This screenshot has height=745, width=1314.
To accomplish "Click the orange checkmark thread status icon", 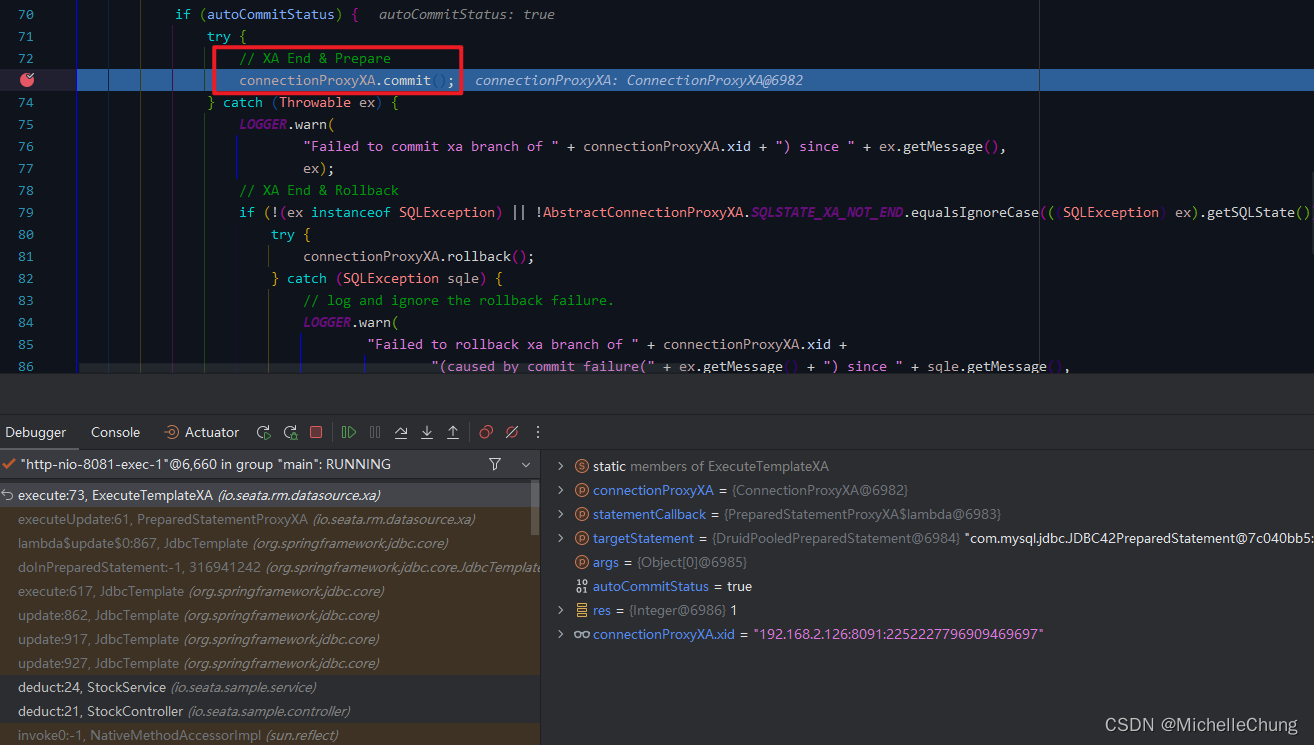I will pyautogui.click(x=8, y=464).
